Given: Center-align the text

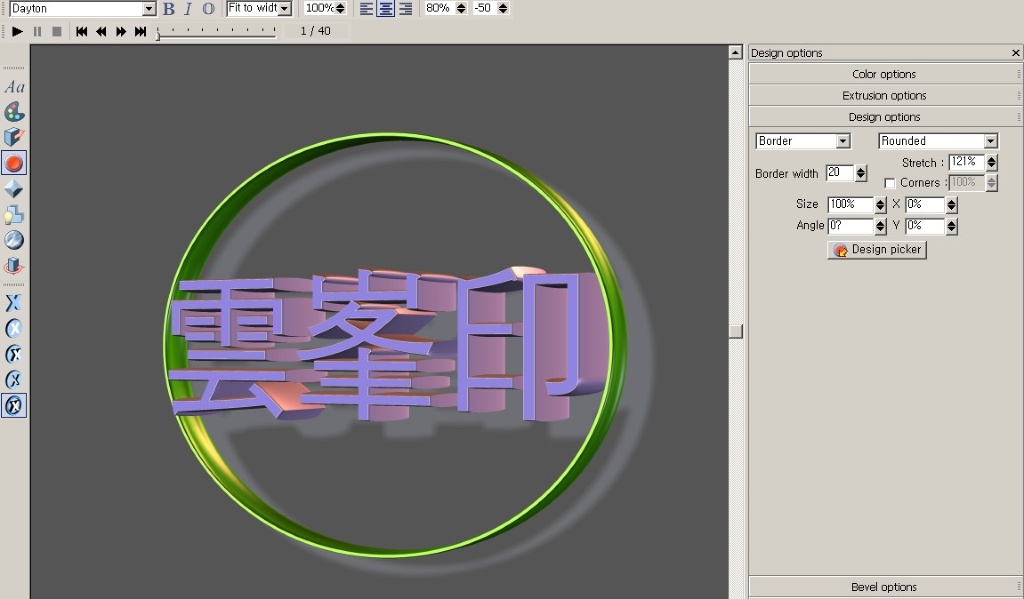Looking at the screenshot, I should pyautogui.click(x=386, y=8).
